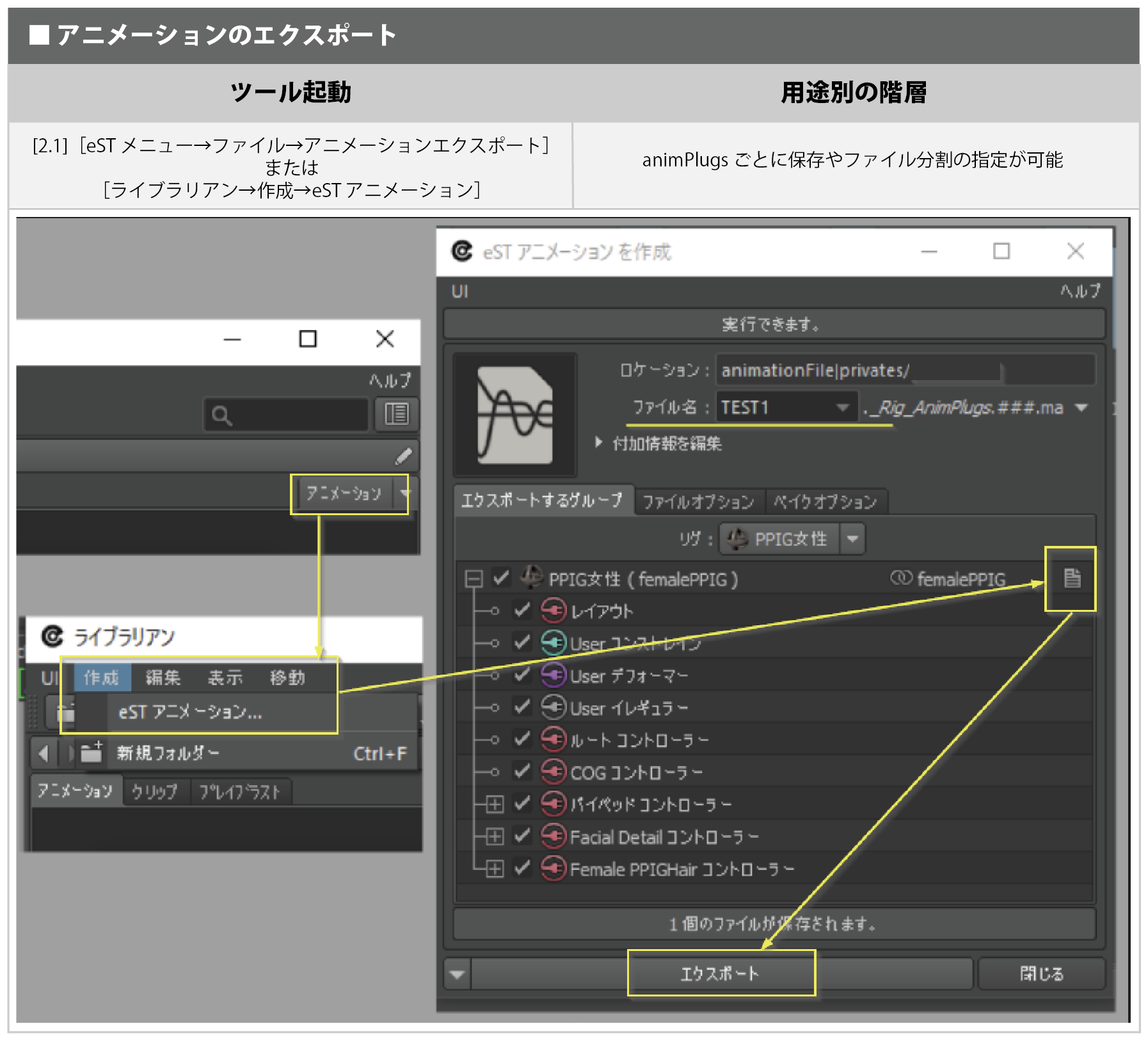Disable the Facial Detail コントローラー checkbox

click(x=522, y=836)
